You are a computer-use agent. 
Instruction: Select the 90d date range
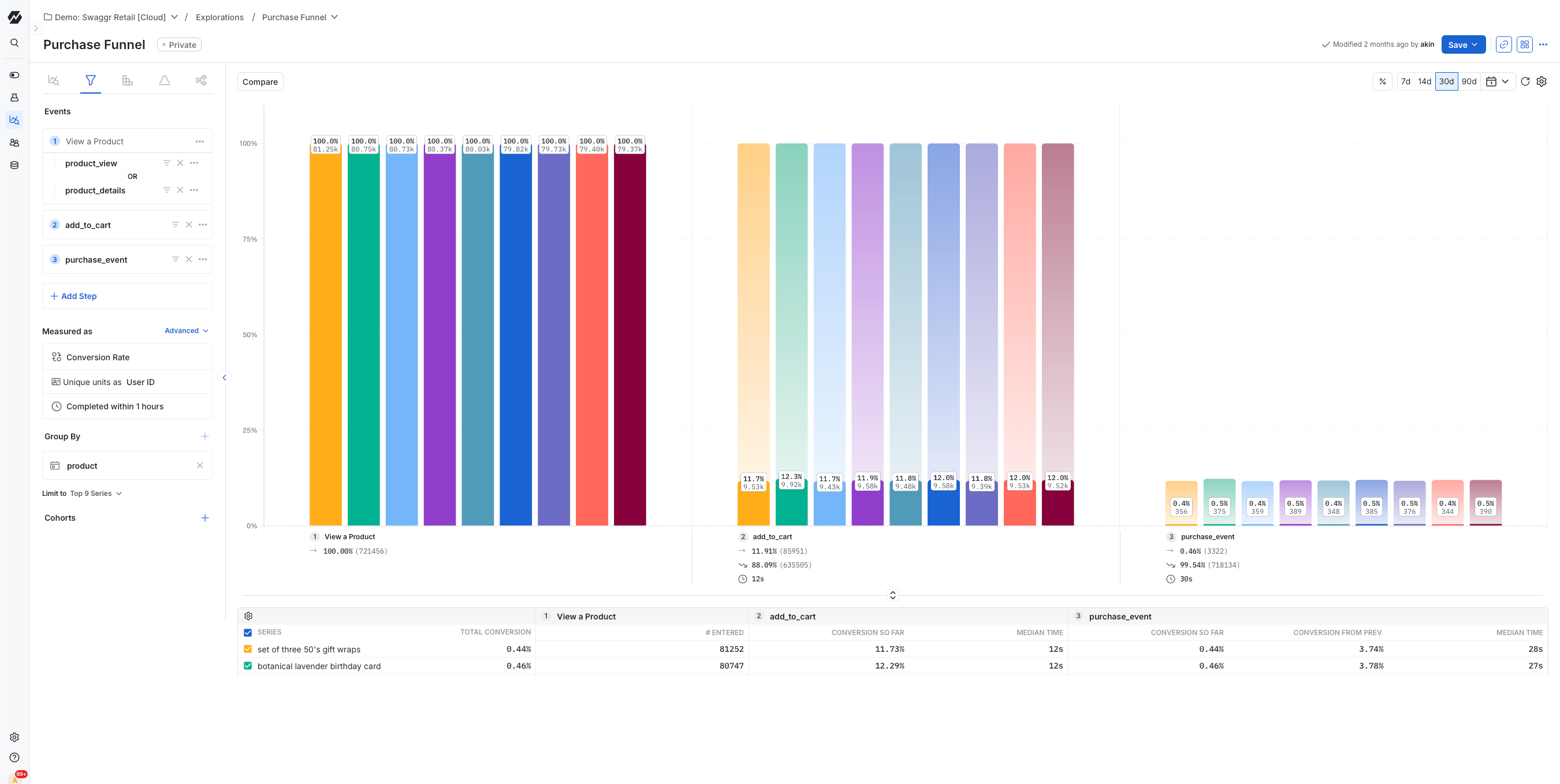coord(1469,81)
